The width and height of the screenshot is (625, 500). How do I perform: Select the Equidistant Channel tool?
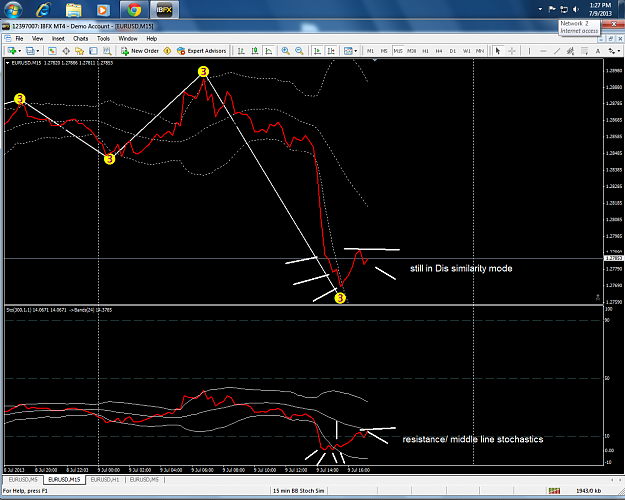point(570,51)
